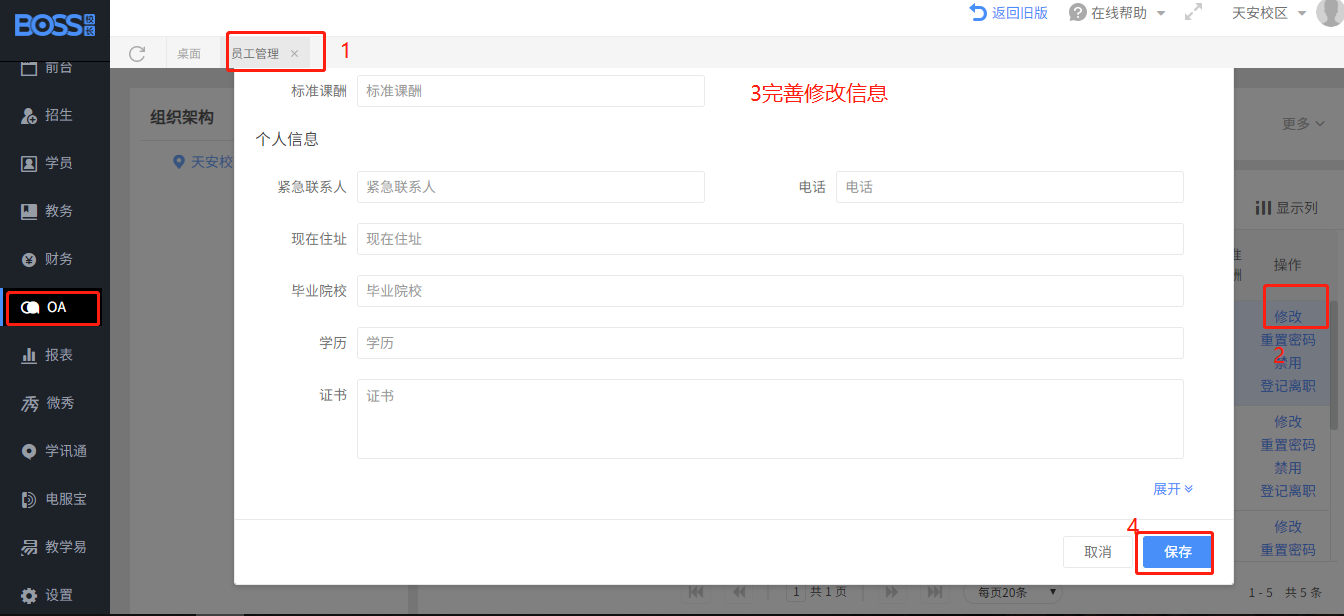Click 重置密码 in the first row
This screenshot has width=1344, height=616.
click(1288, 340)
